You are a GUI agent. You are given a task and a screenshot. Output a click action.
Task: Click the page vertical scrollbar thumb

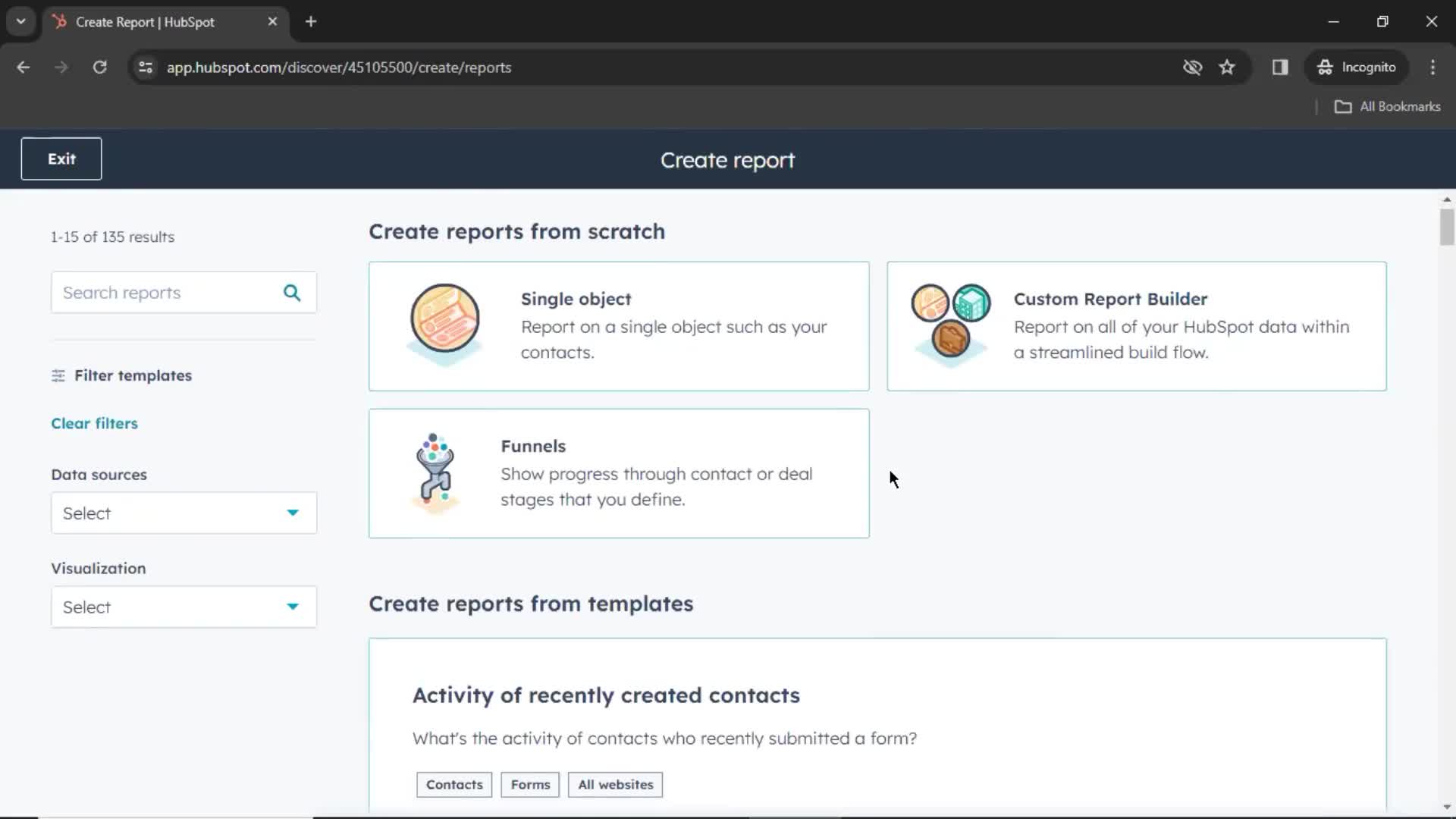(1447, 227)
